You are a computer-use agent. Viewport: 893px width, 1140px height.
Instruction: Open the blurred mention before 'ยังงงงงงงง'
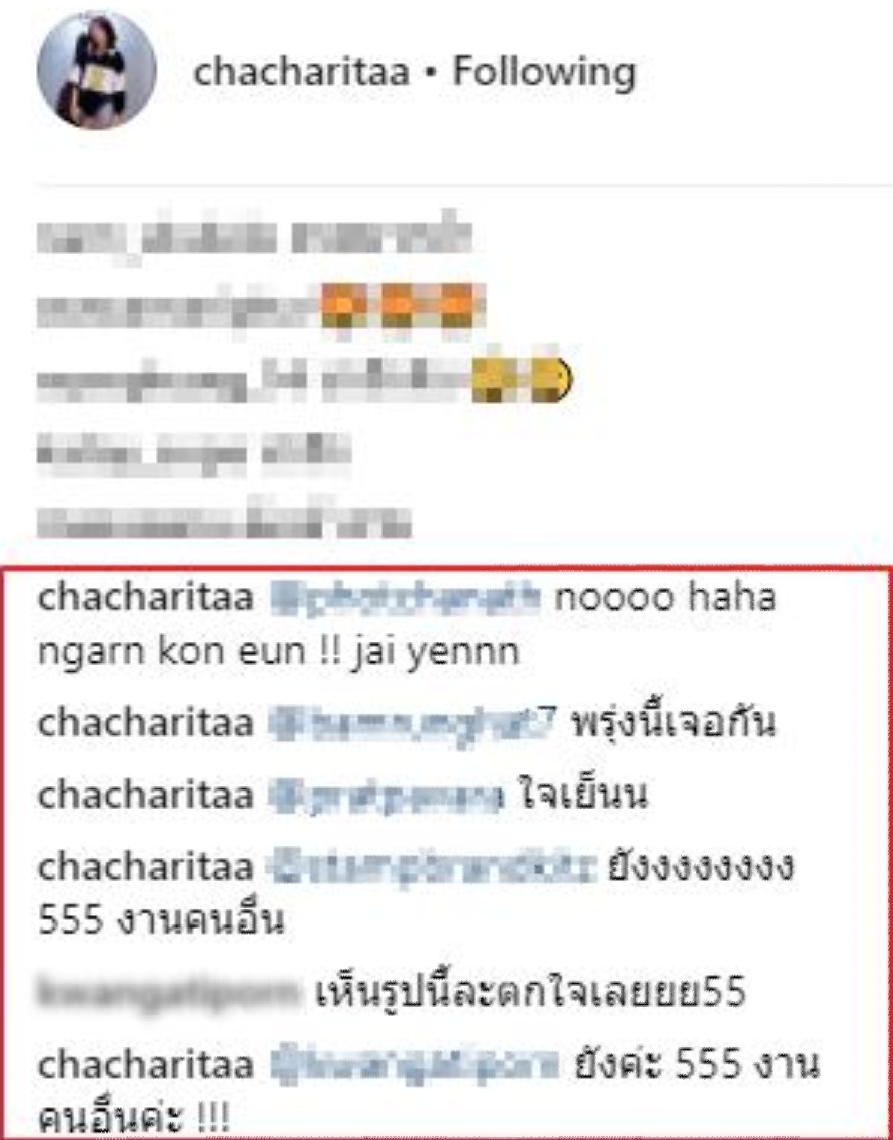pyautogui.click(x=432, y=867)
